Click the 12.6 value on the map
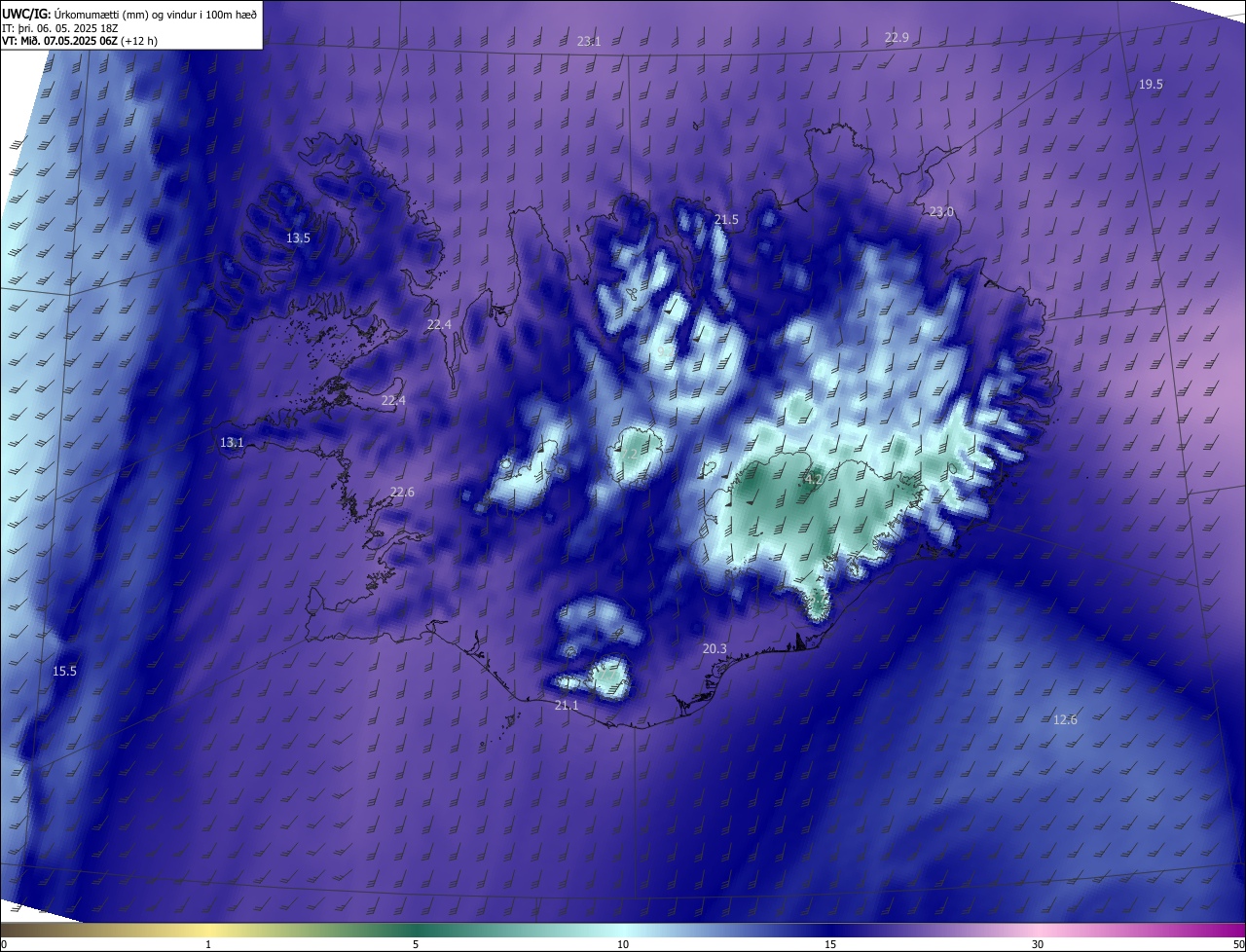The width and height of the screenshot is (1246, 952). tap(1065, 720)
